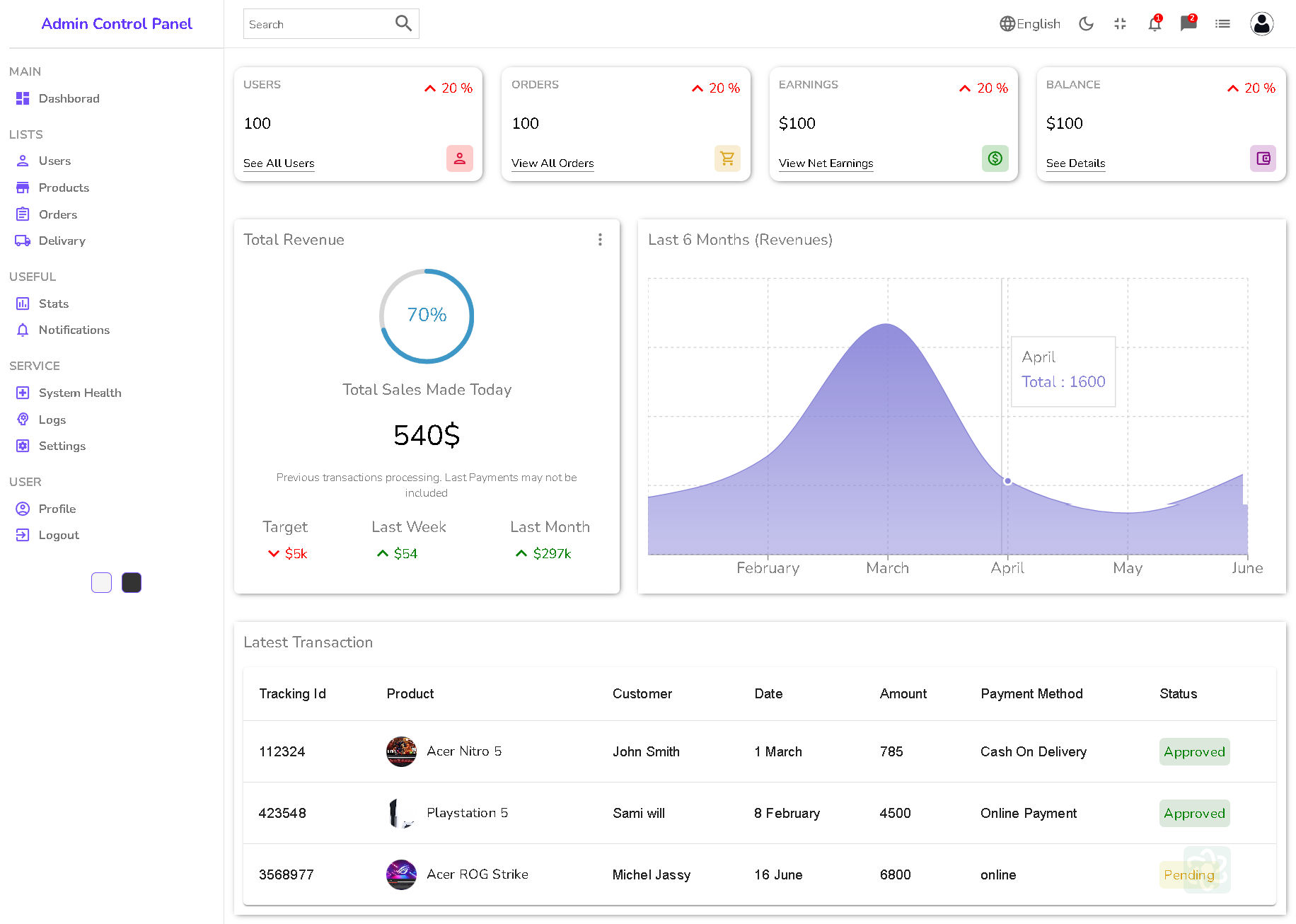Click View All Orders link
The height and width of the screenshot is (924, 1296).
tap(552, 163)
